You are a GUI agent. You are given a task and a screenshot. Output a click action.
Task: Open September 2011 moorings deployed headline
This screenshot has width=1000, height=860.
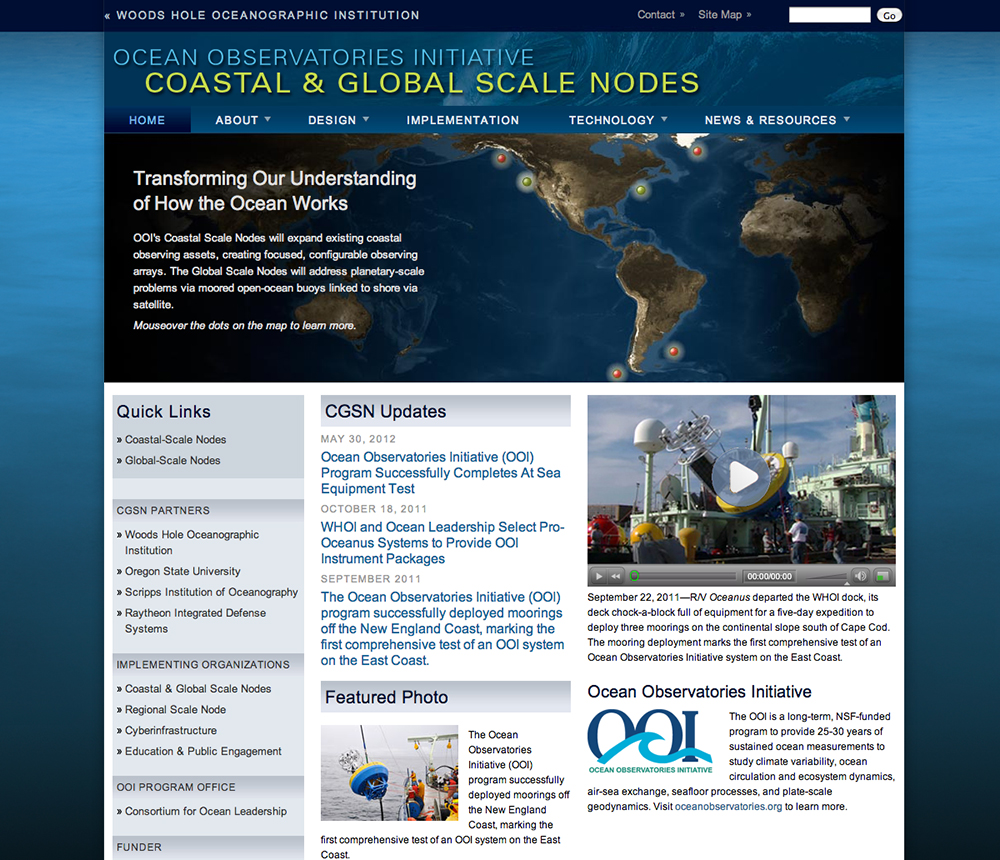click(442, 628)
